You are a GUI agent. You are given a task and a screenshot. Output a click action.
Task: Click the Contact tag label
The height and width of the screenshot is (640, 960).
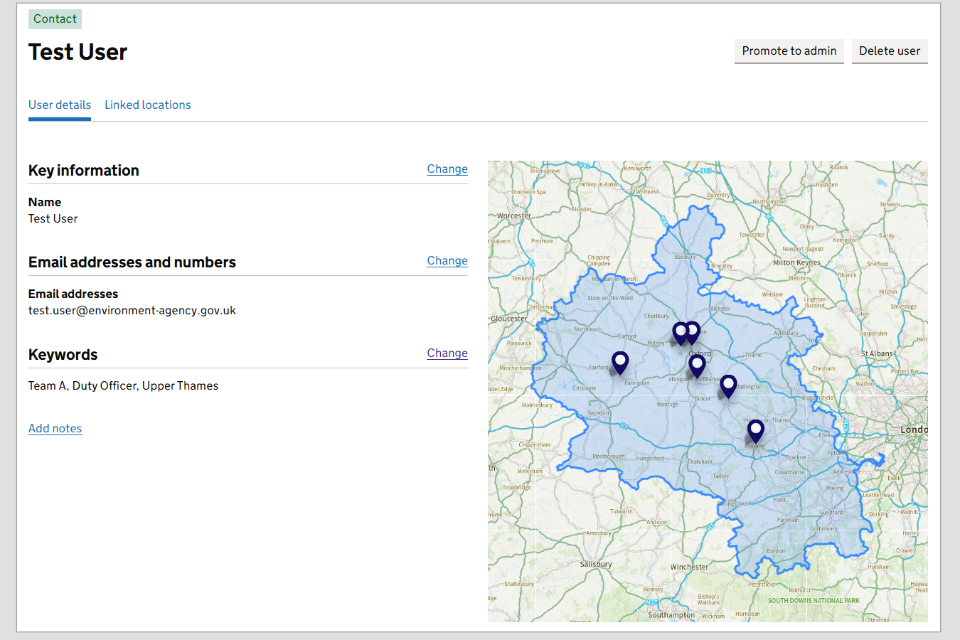pyautogui.click(x=55, y=19)
